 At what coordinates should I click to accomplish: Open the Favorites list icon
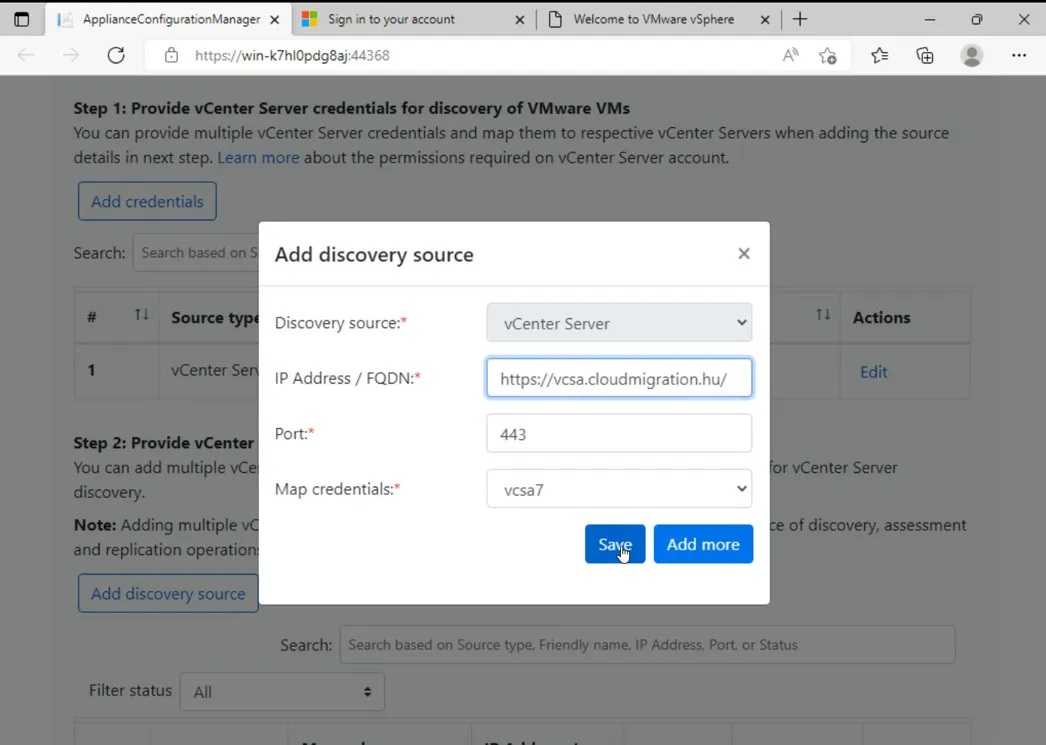pyautogui.click(x=880, y=55)
